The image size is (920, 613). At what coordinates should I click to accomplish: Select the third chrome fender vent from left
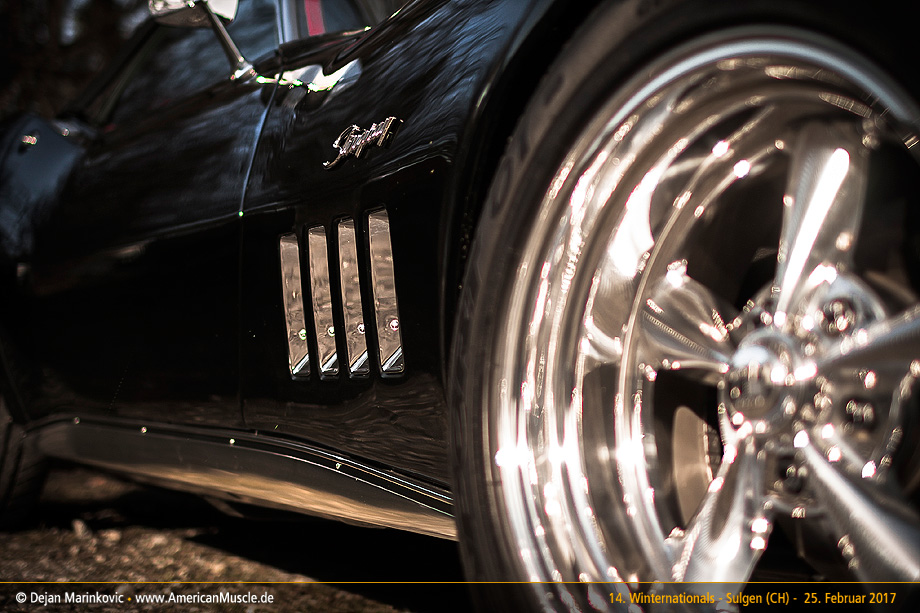[352, 296]
